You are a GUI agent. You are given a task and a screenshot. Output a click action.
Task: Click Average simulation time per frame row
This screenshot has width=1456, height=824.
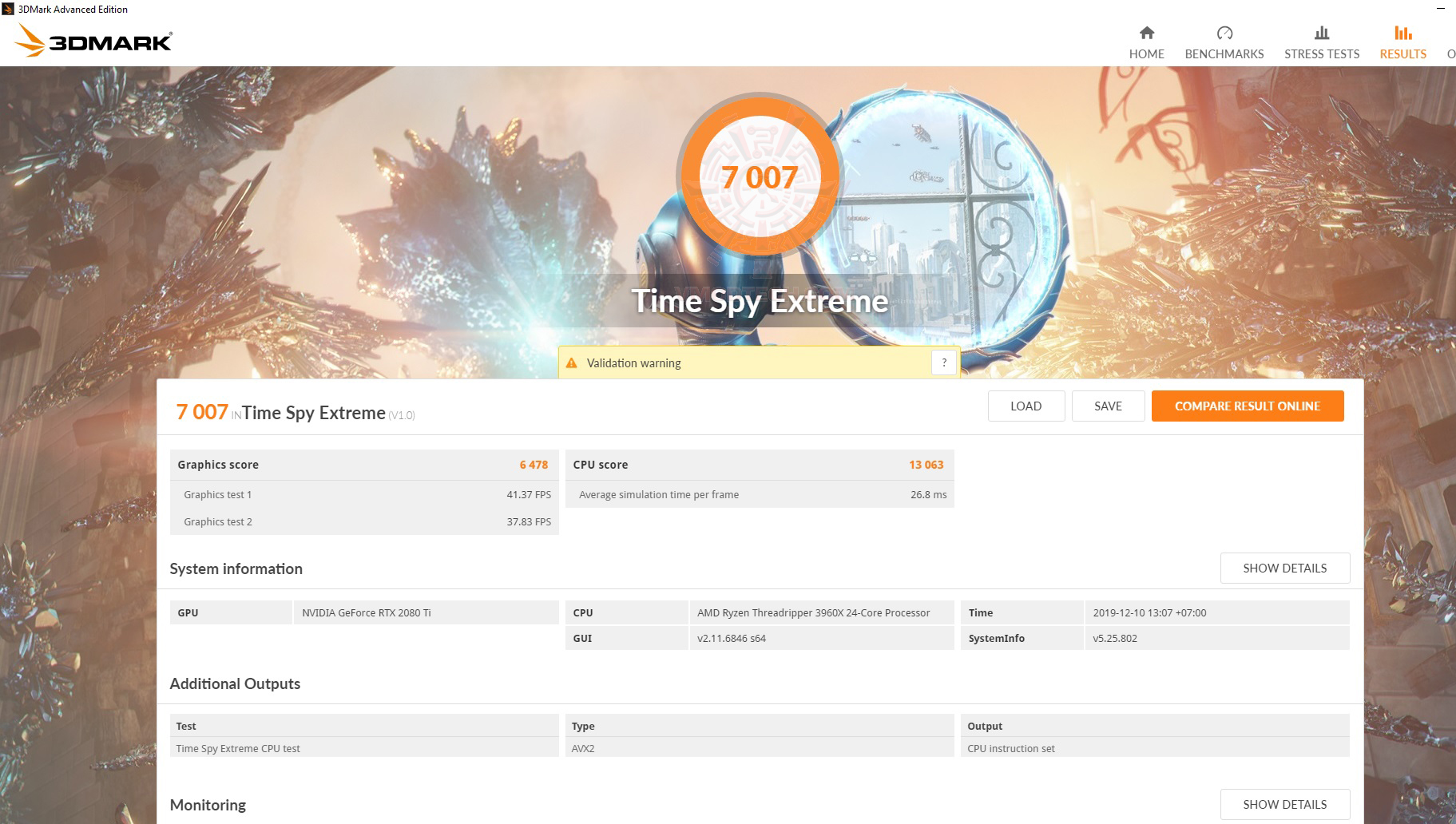pyautogui.click(x=760, y=494)
